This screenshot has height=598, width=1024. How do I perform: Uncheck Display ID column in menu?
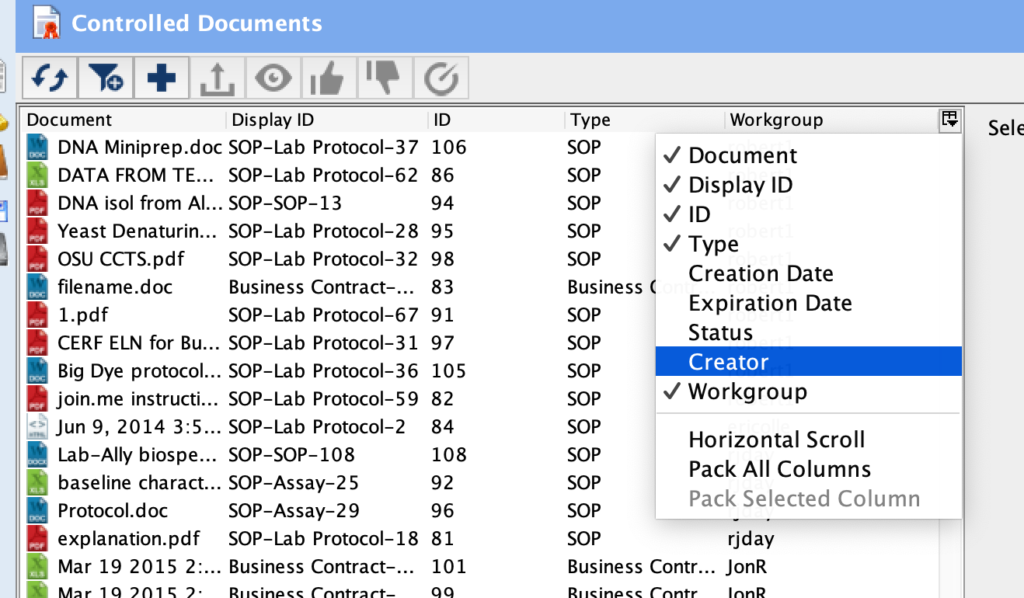point(740,185)
